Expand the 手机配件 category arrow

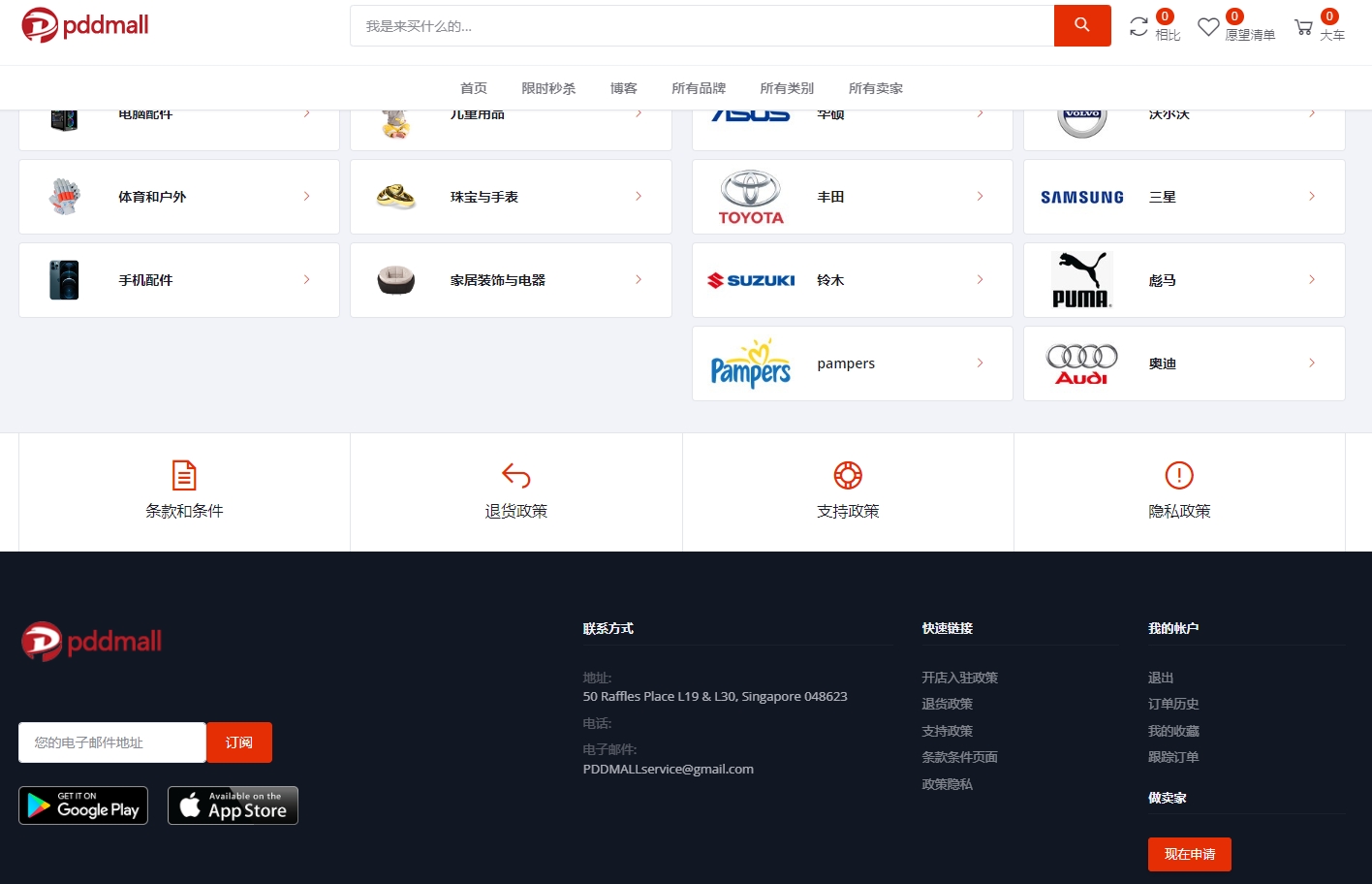tap(307, 280)
